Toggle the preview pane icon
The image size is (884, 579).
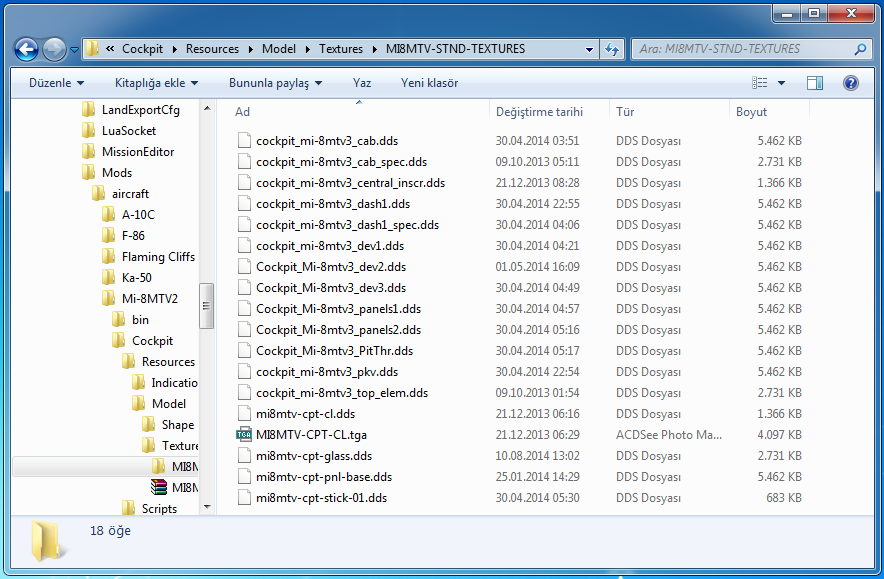[815, 83]
